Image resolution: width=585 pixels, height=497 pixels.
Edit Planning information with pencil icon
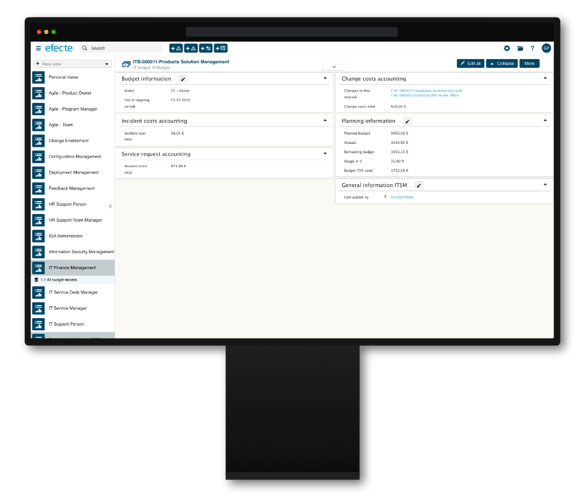pyautogui.click(x=407, y=121)
